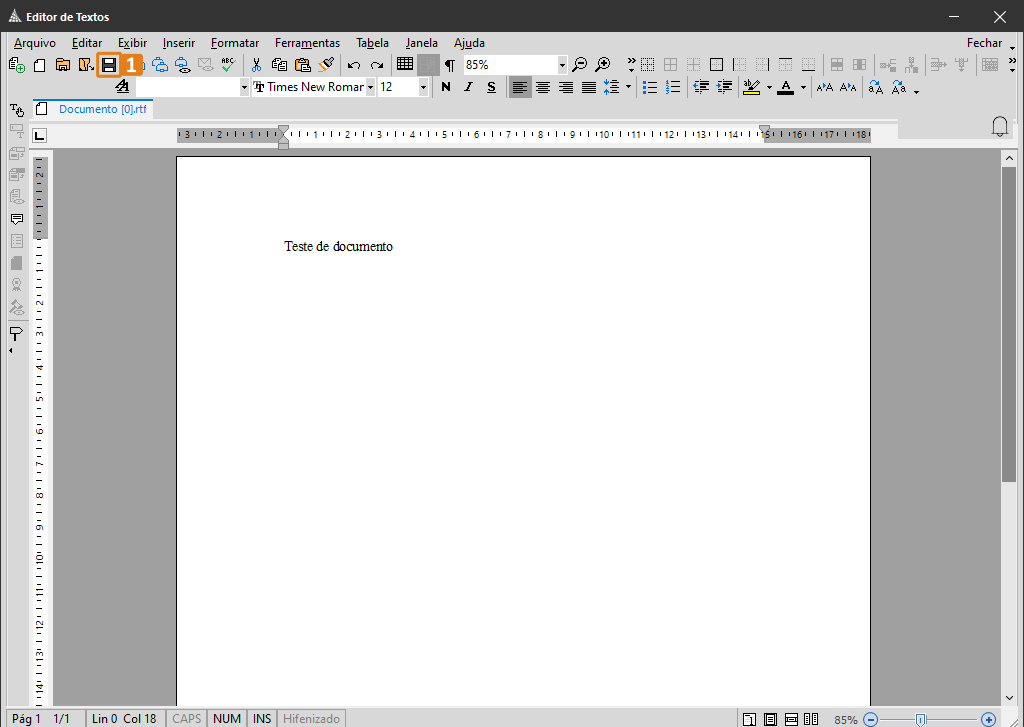Click the new document with plus icon
The width and height of the screenshot is (1024, 727).
[x=17, y=65]
